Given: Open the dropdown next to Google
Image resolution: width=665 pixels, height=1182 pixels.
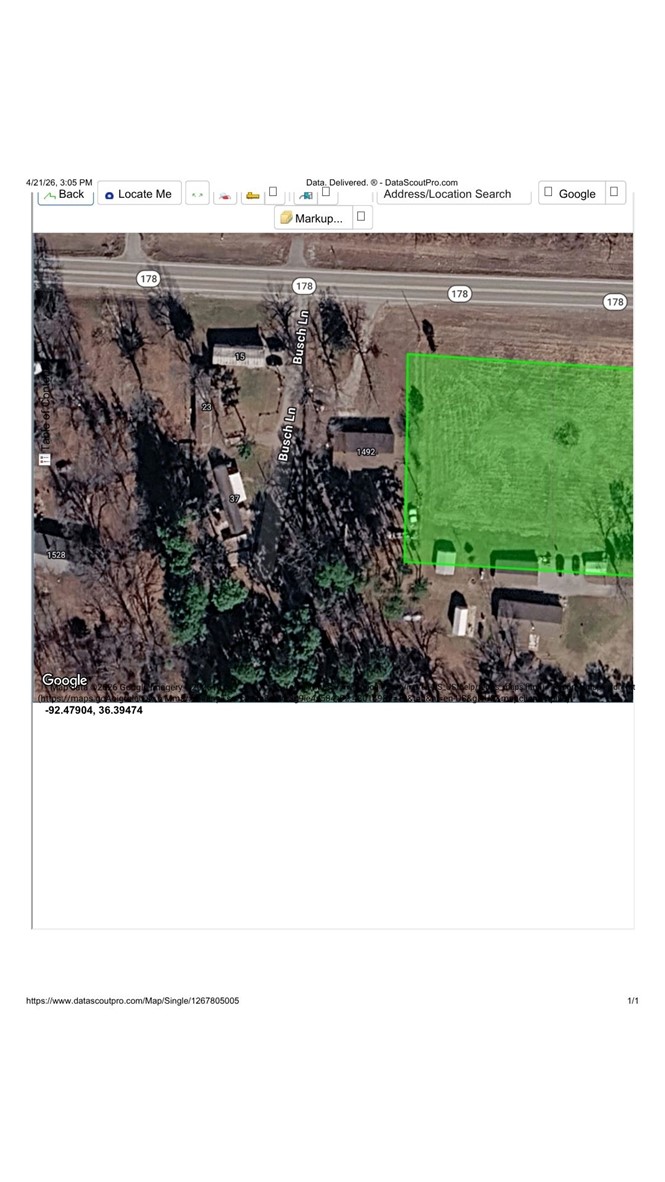Looking at the screenshot, I should click(x=615, y=192).
